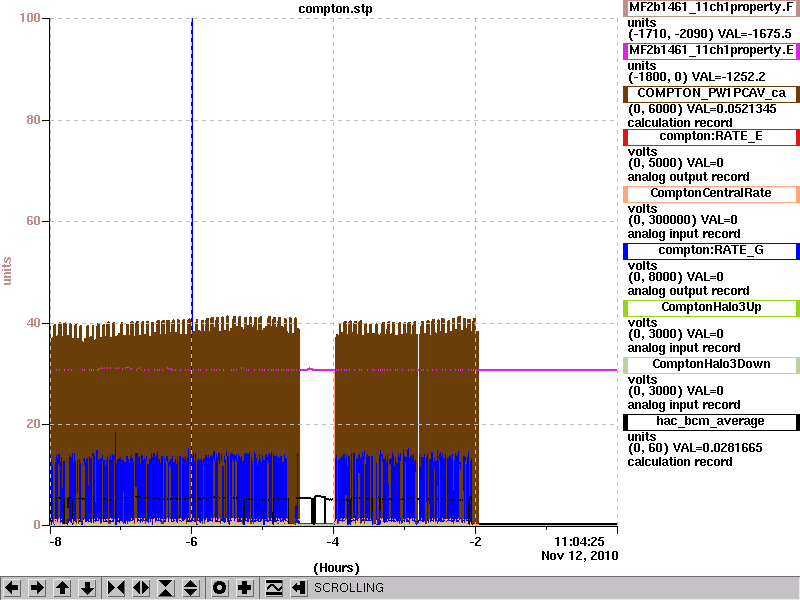Select the ComptonCentralRate curve legend
The image size is (800, 600).
tap(711, 193)
